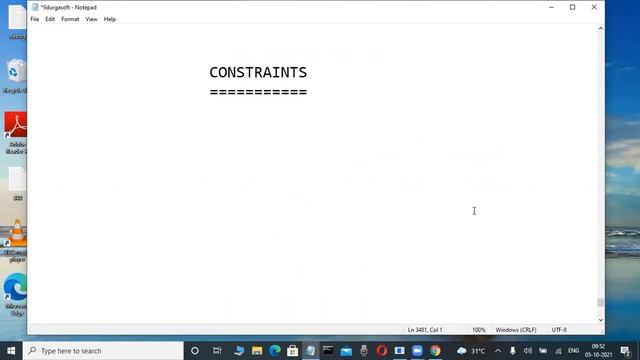Viewport: 640px width, 360px height.
Task: Show hidden system tray icons
Action: point(498,351)
